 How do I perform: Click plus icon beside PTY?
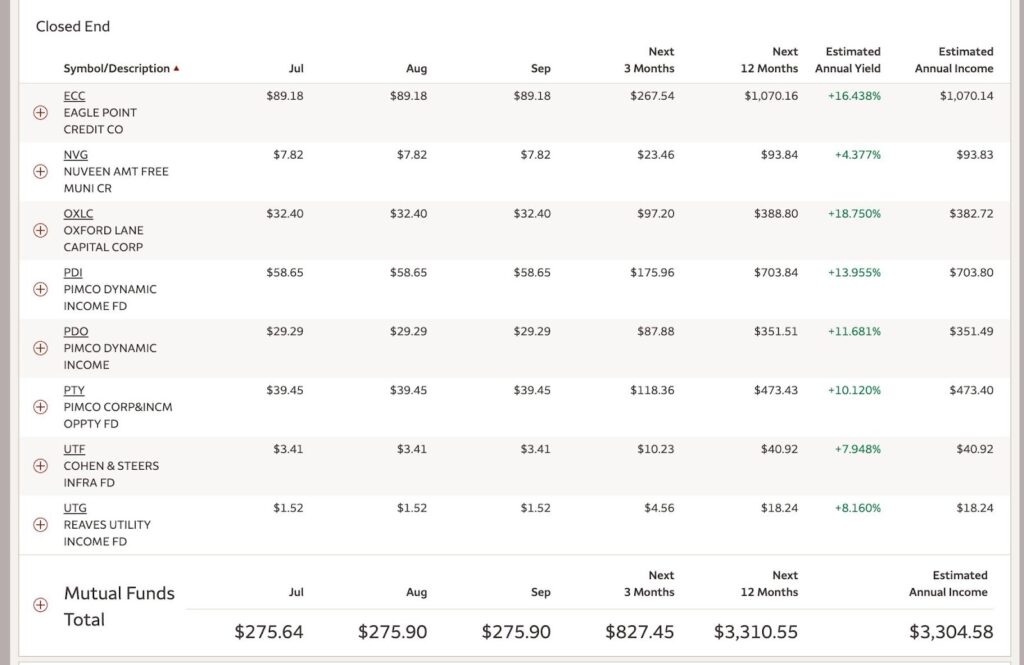(x=41, y=407)
